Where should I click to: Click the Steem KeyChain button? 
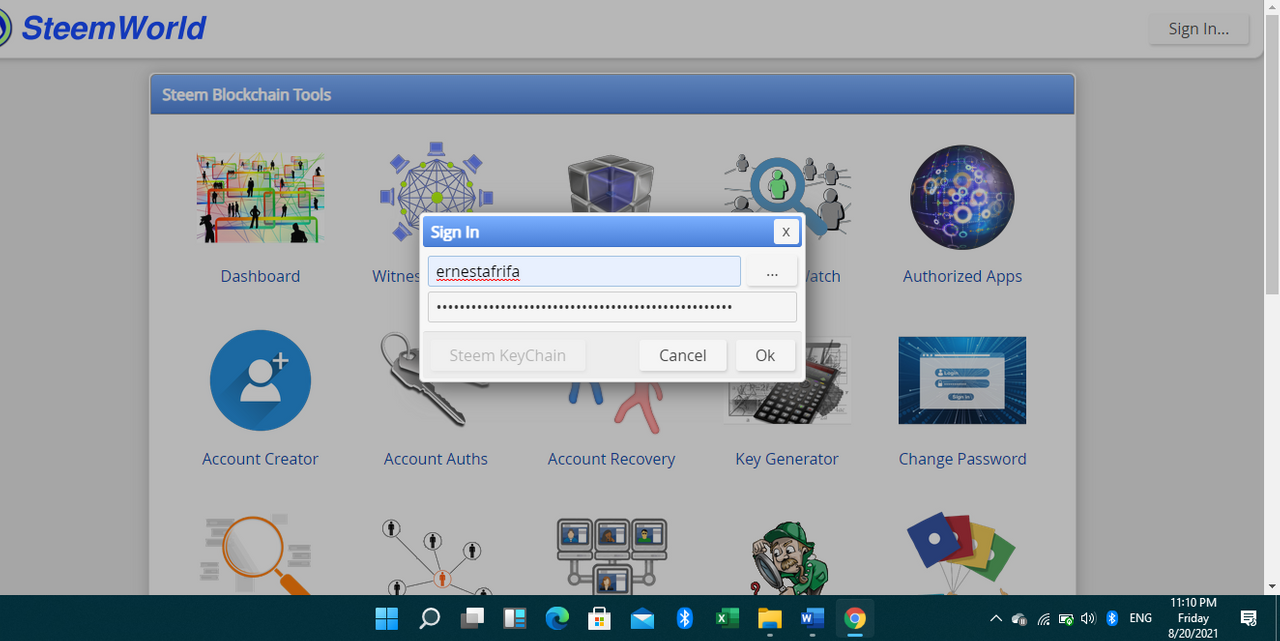tap(508, 355)
